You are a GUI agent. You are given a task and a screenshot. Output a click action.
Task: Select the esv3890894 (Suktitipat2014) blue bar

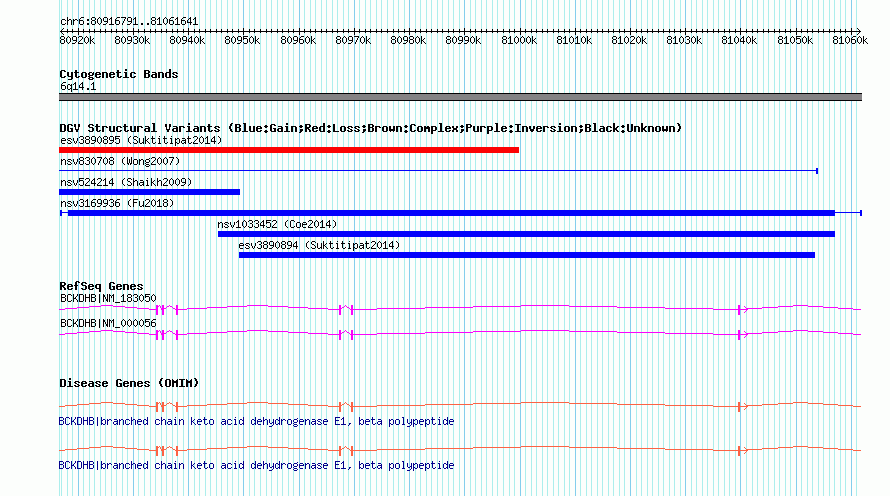point(527,255)
